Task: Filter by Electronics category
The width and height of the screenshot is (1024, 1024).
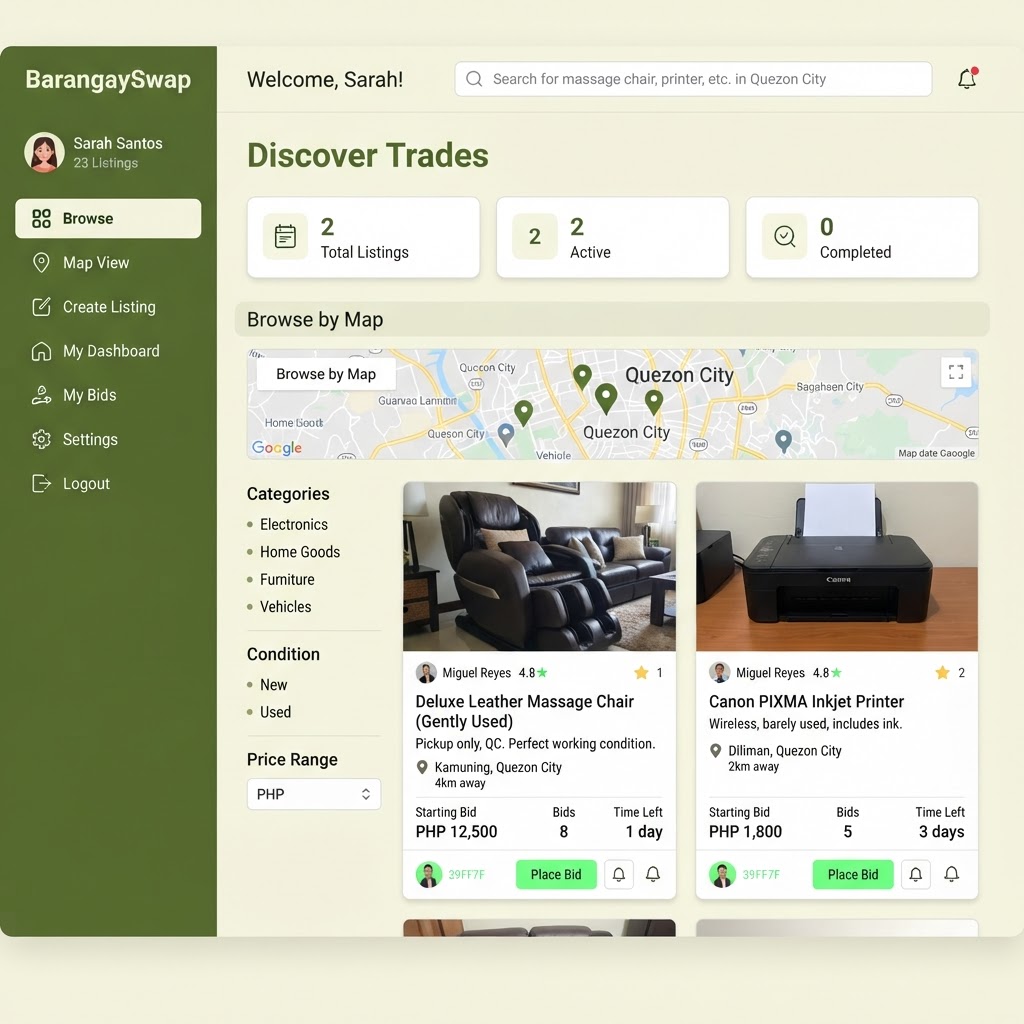Action: pos(294,524)
